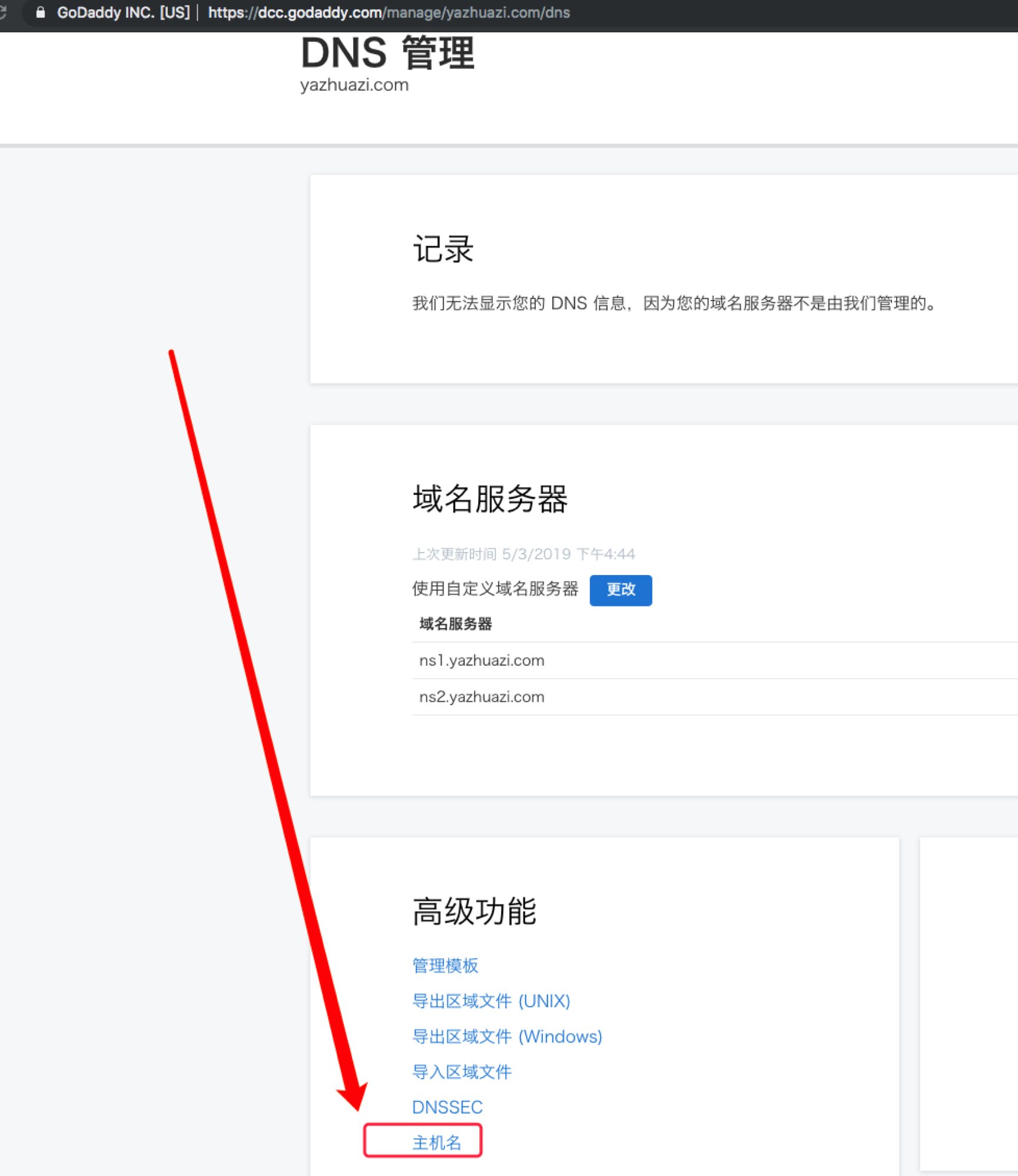Click the 上次更新时间 timestamp text

[x=523, y=554]
